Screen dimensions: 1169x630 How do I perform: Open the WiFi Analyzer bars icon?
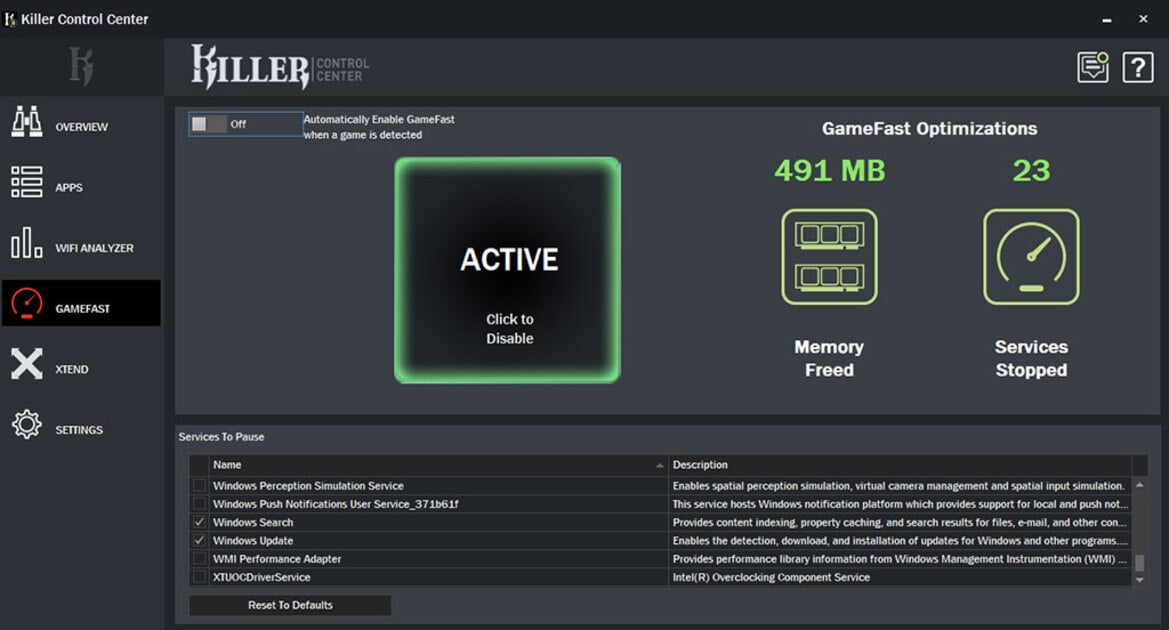click(27, 243)
